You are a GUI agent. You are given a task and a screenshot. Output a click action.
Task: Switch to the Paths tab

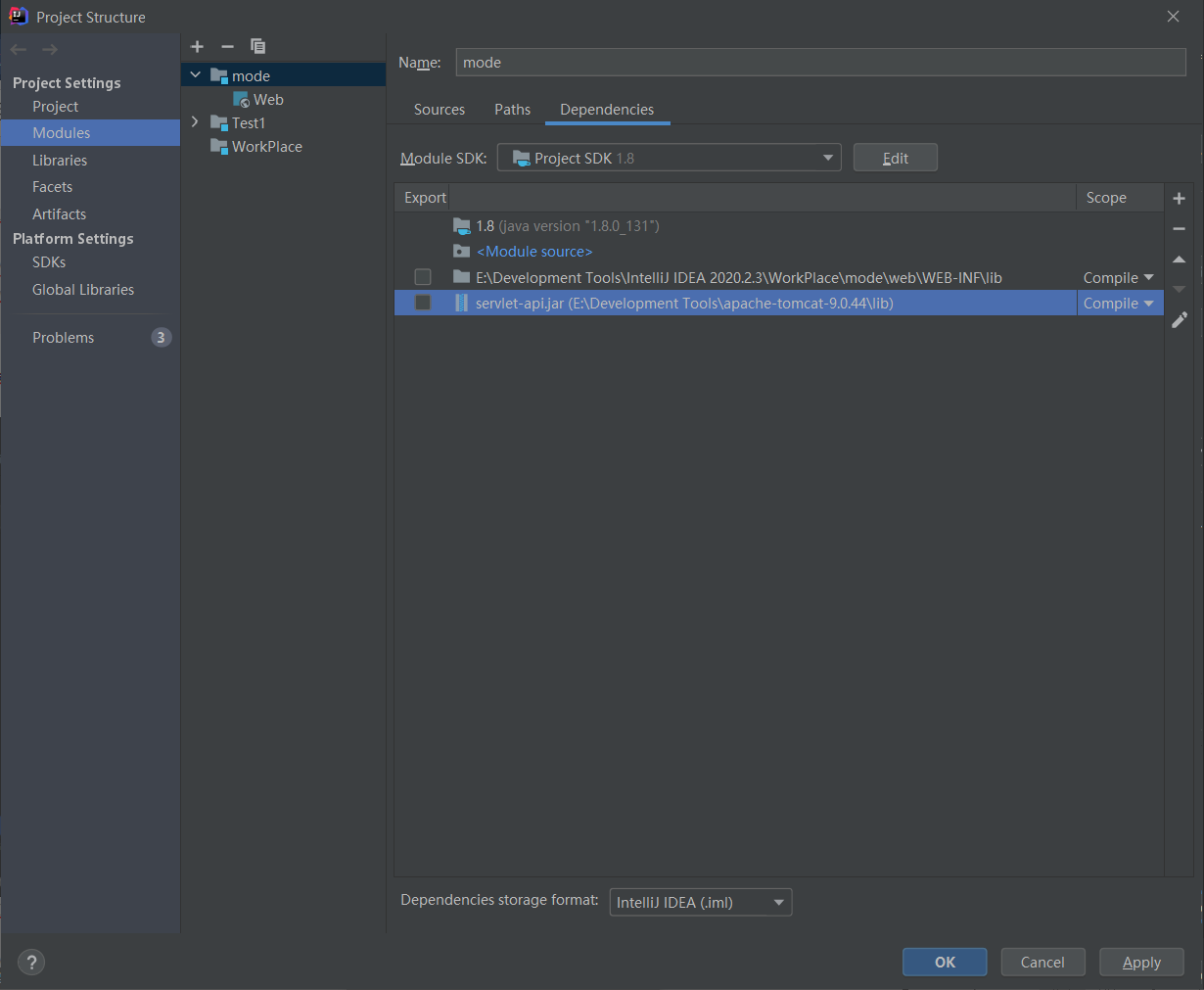point(512,110)
